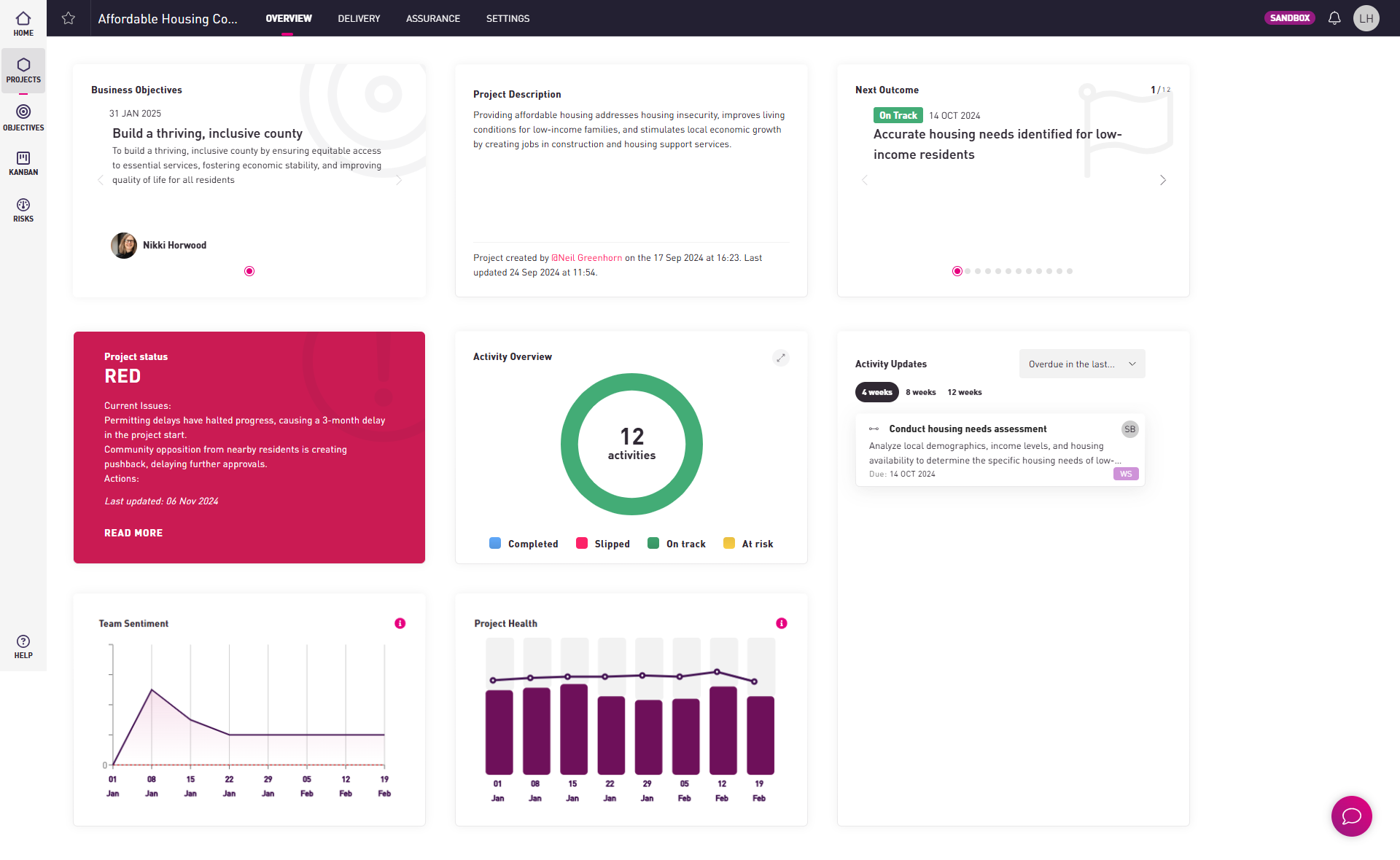This screenshot has height=860, width=1400.
Task: Click the 'Last updated: 06 Nov 2024' text
Action: (161, 501)
